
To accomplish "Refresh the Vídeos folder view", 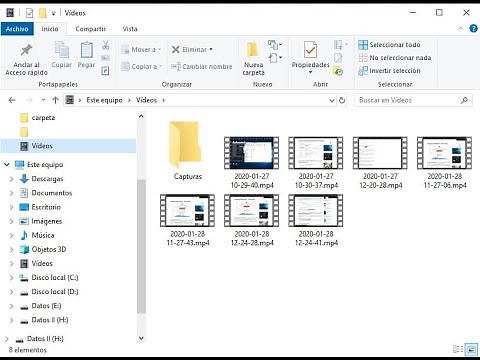I will click(342, 100).
